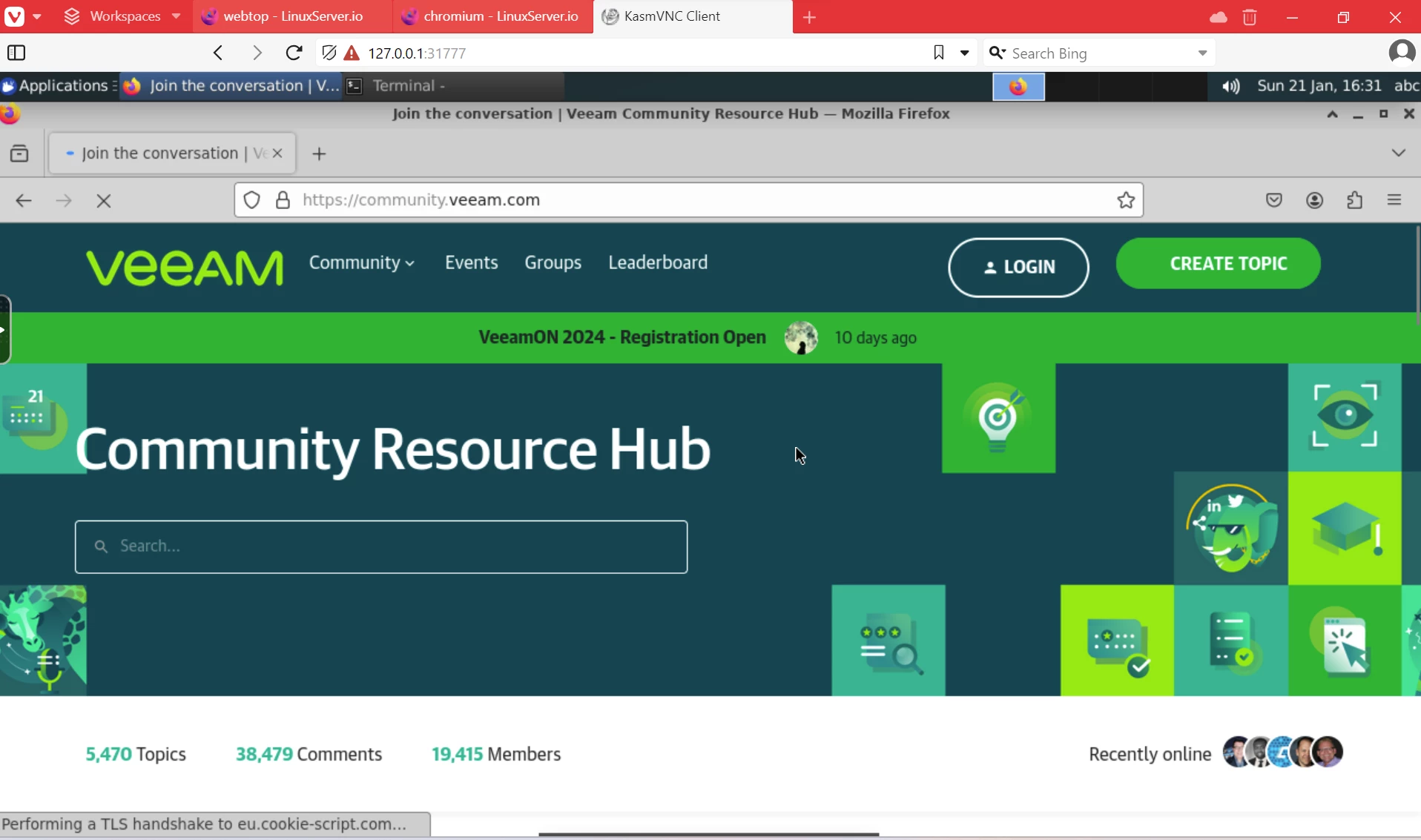The image size is (1421, 840).
Task: Open the Vivaldi profile avatar
Action: (x=1401, y=53)
